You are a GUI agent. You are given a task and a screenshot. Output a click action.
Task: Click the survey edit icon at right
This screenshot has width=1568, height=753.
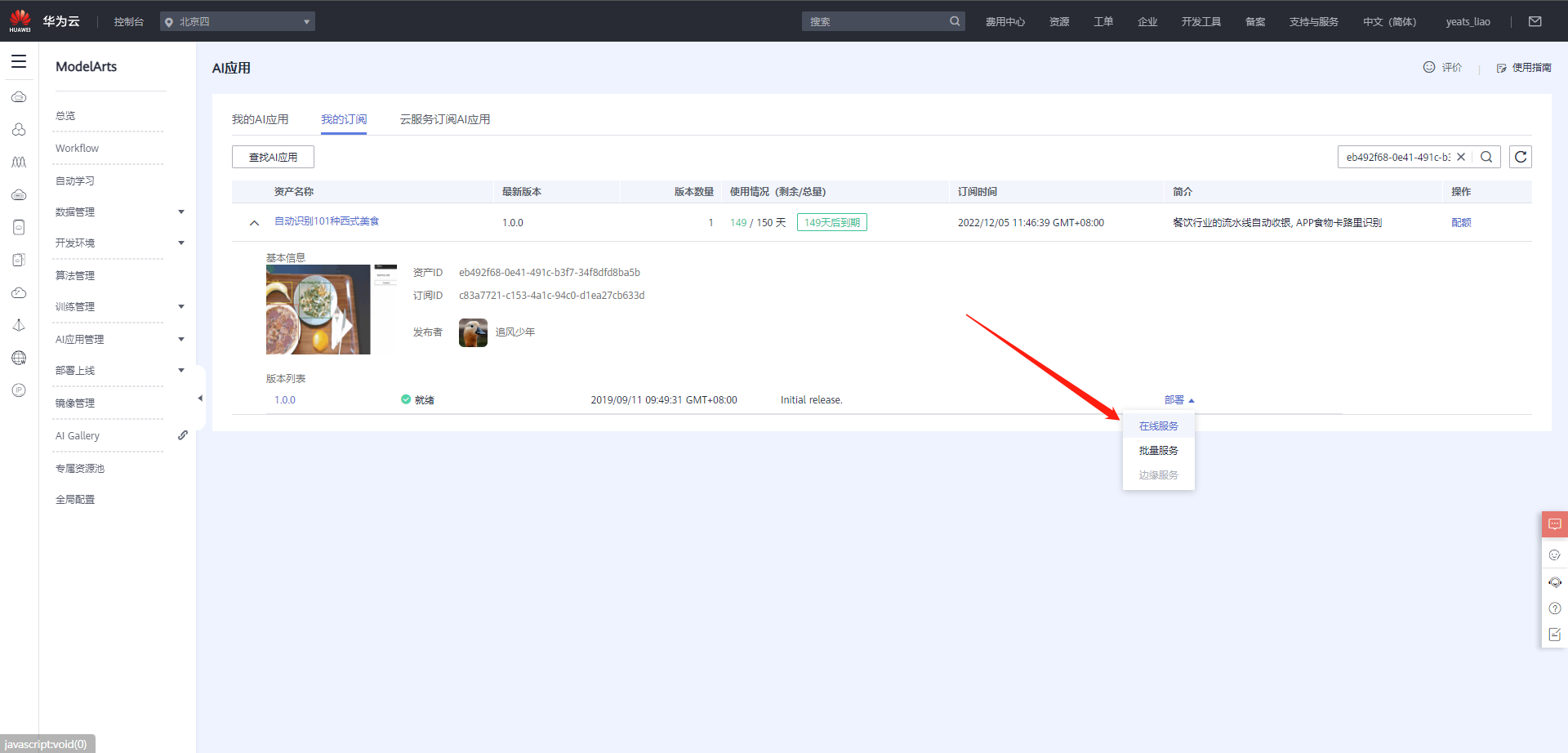point(1555,635)
